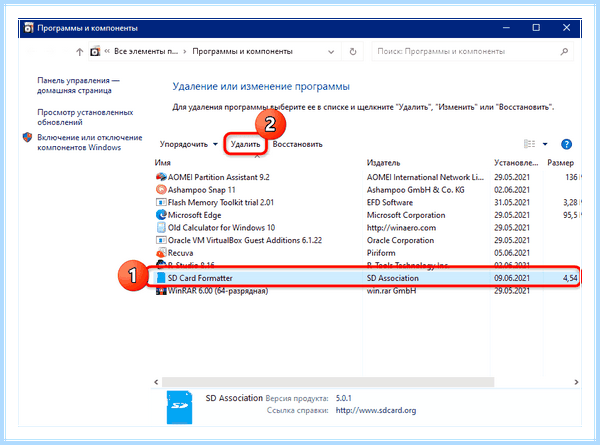Open the Упорядочить dropdown menu
This screenshot has width=600, height=445.
click(x=188, y=144)
